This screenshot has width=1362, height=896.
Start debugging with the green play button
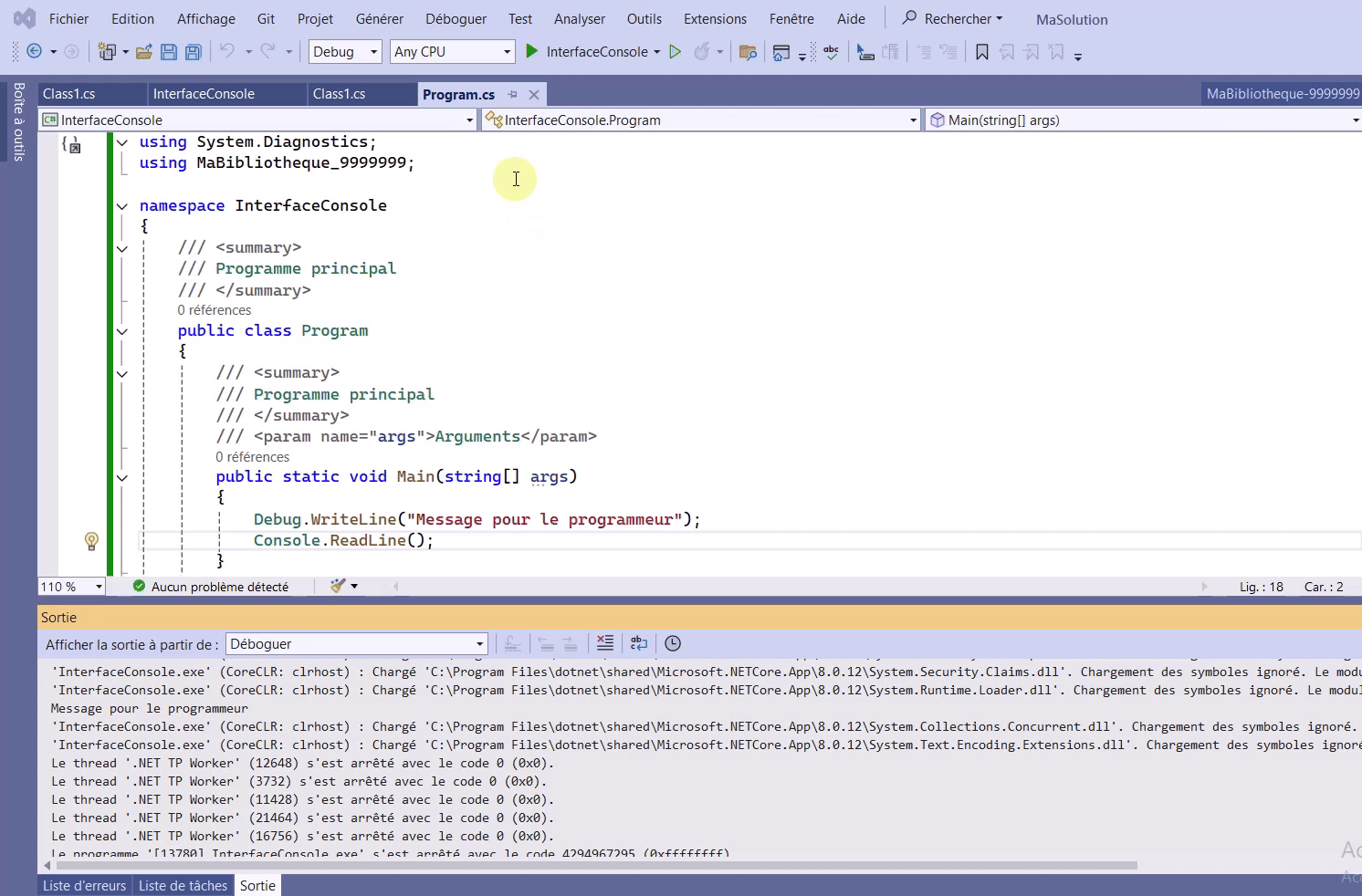click(x=532, y=52)
